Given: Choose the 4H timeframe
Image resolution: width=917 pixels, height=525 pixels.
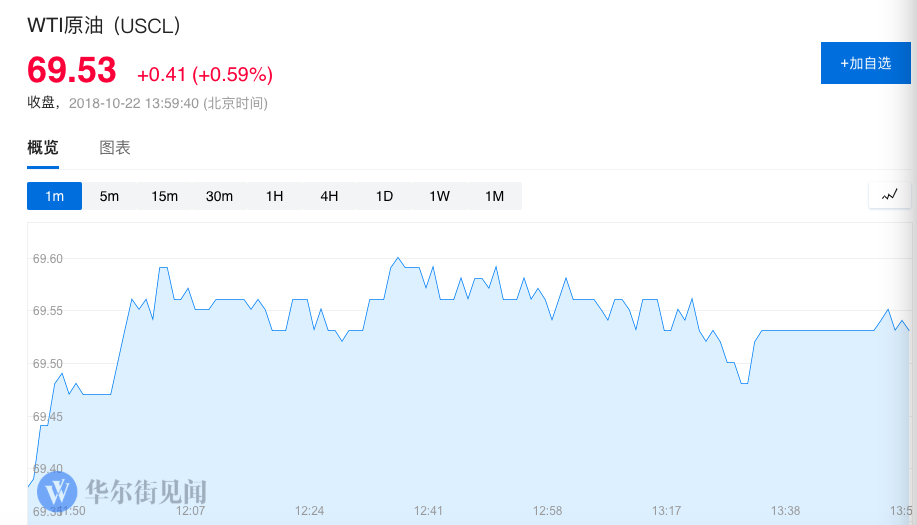Looking at the screenshot, I should [x=329, y=196].
